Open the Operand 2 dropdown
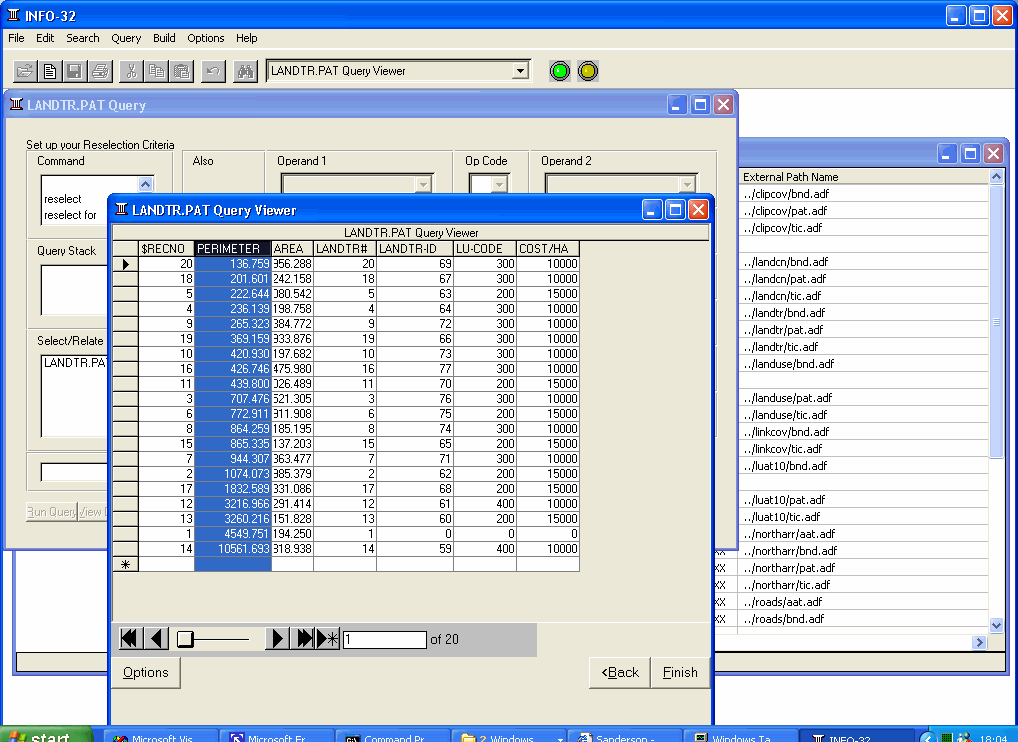The width and height of the screenshot is (1018, 742). click(x=687, y=184)
